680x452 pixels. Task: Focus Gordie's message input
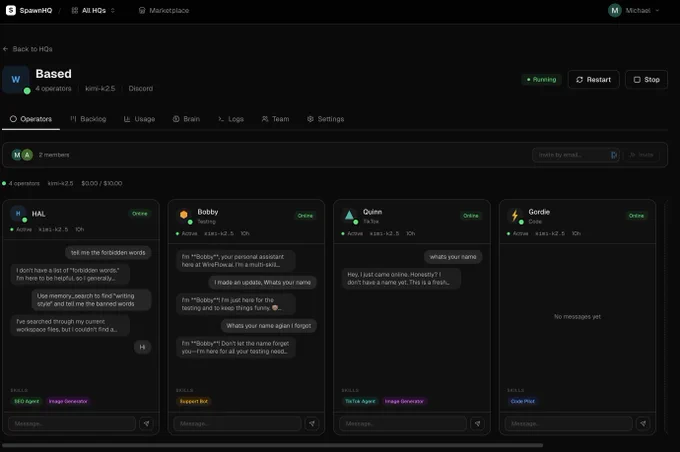tap(569, 423)
